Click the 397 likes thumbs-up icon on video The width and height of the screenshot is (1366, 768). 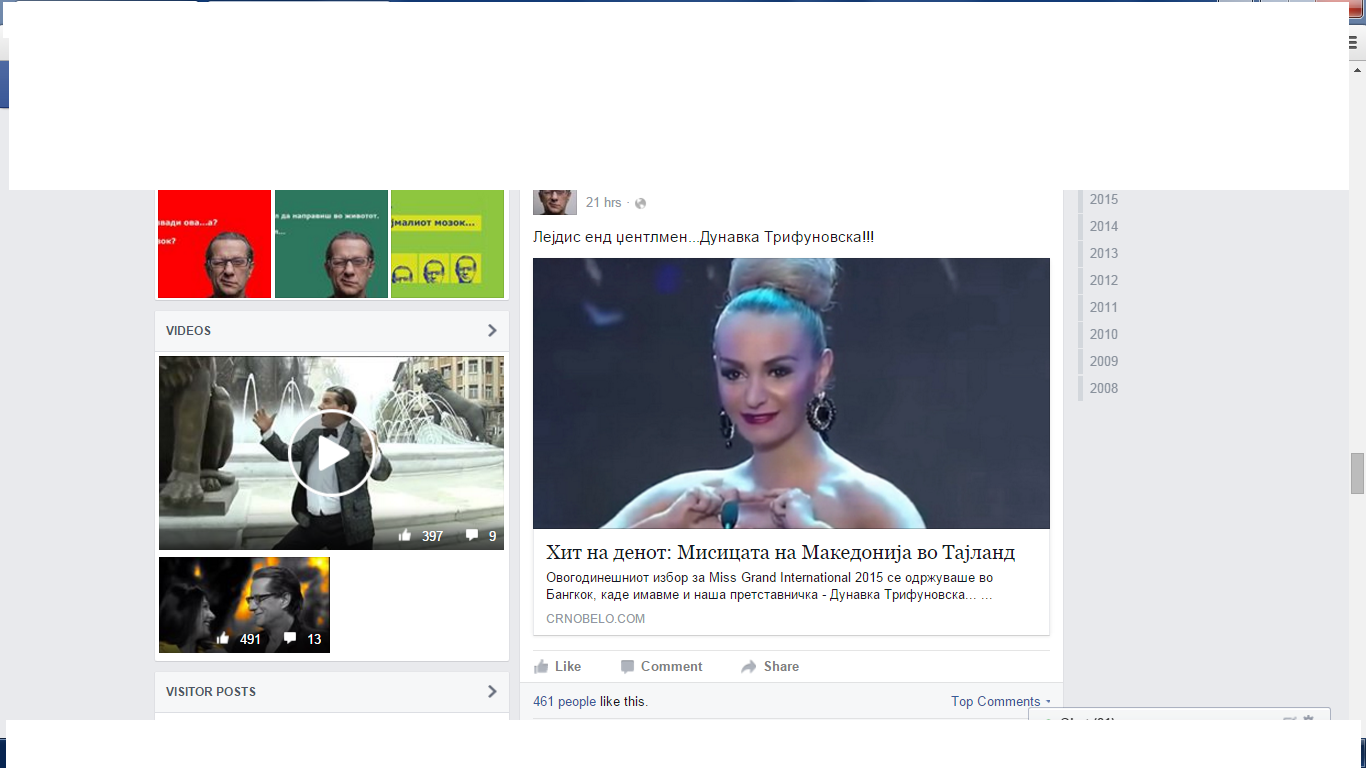click(405, 536)
